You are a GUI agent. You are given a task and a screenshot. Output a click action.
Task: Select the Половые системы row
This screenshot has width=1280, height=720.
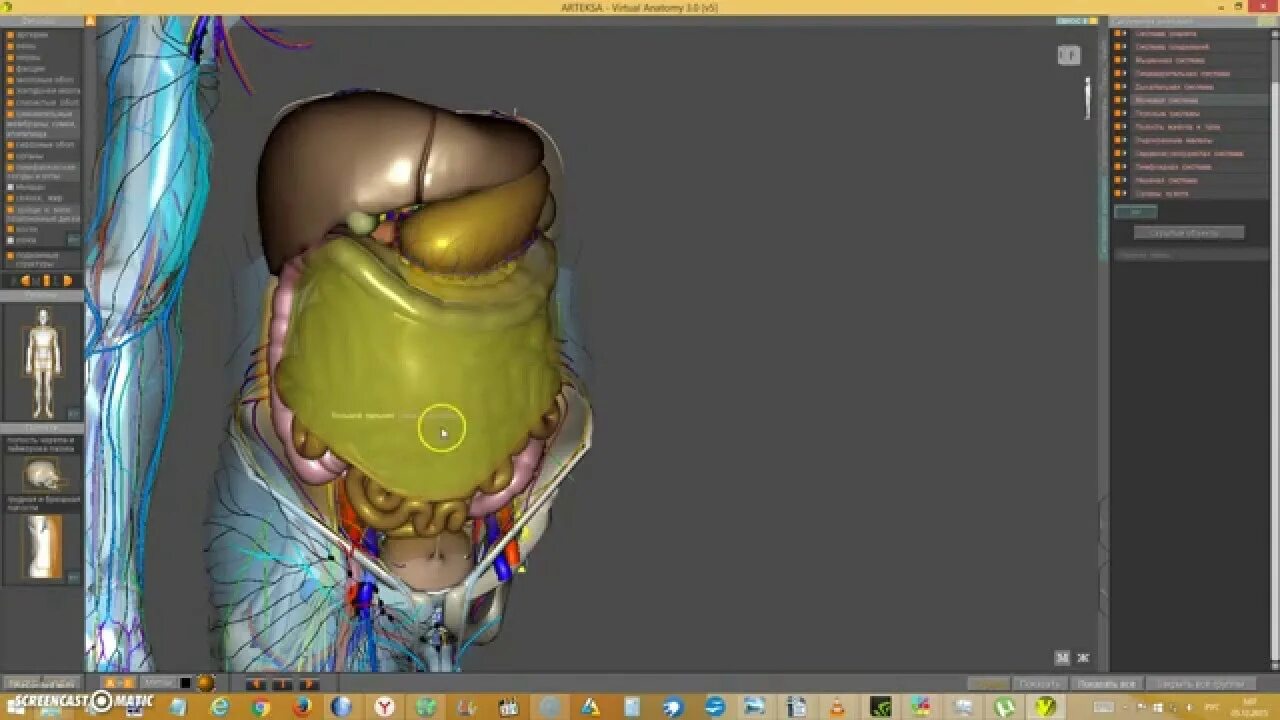click(1190, 113)
